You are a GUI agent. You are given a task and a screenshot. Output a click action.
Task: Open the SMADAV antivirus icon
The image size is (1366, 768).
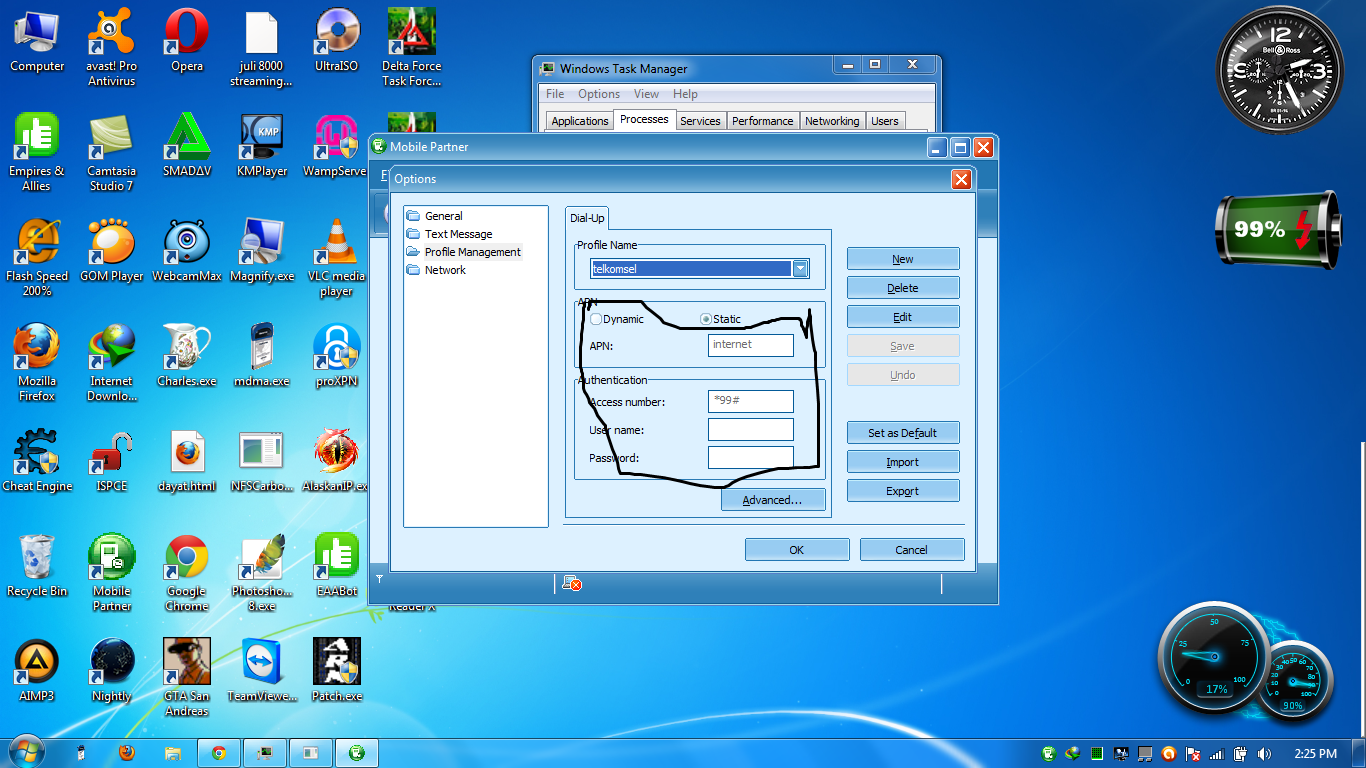187,147
